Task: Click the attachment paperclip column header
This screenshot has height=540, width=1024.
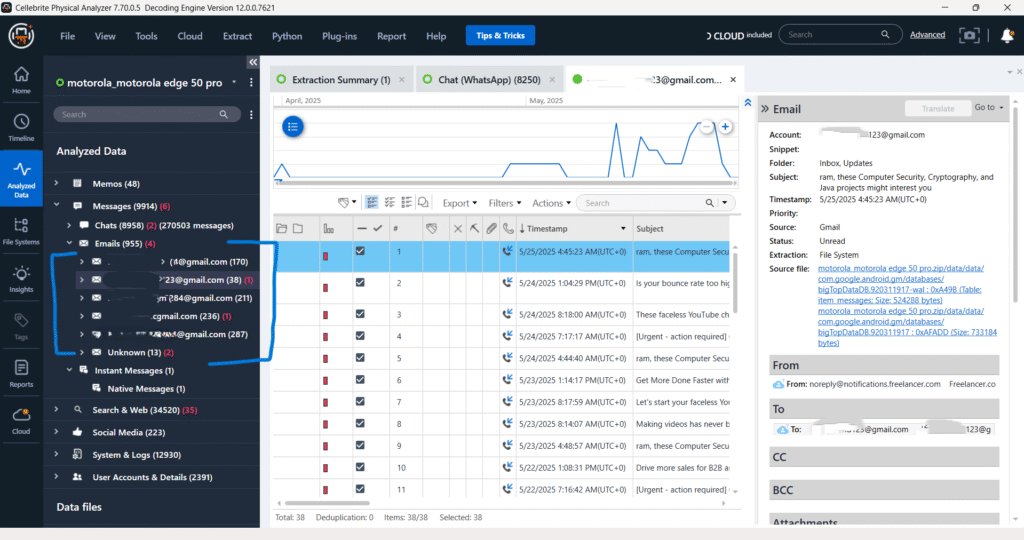Action: (491, 229)
